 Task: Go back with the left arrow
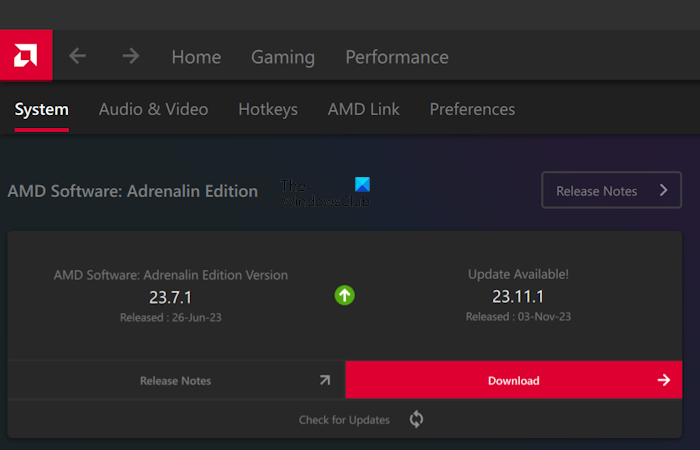click(78, 56)
